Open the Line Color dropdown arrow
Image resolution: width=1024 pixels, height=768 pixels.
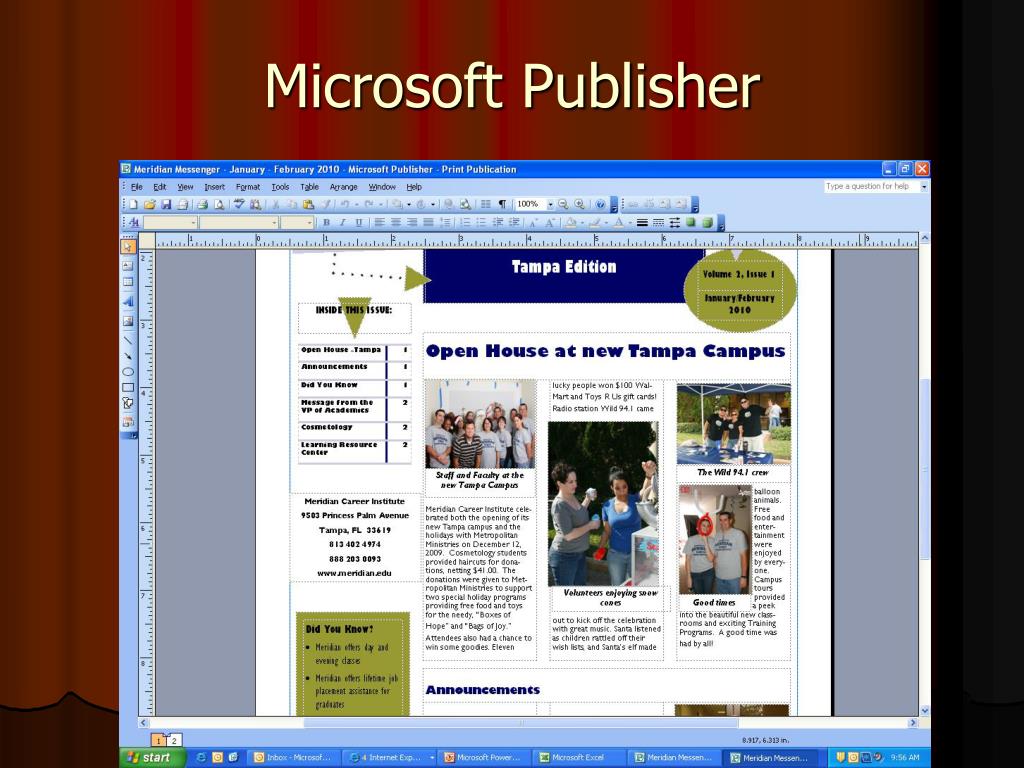point(605,223)
